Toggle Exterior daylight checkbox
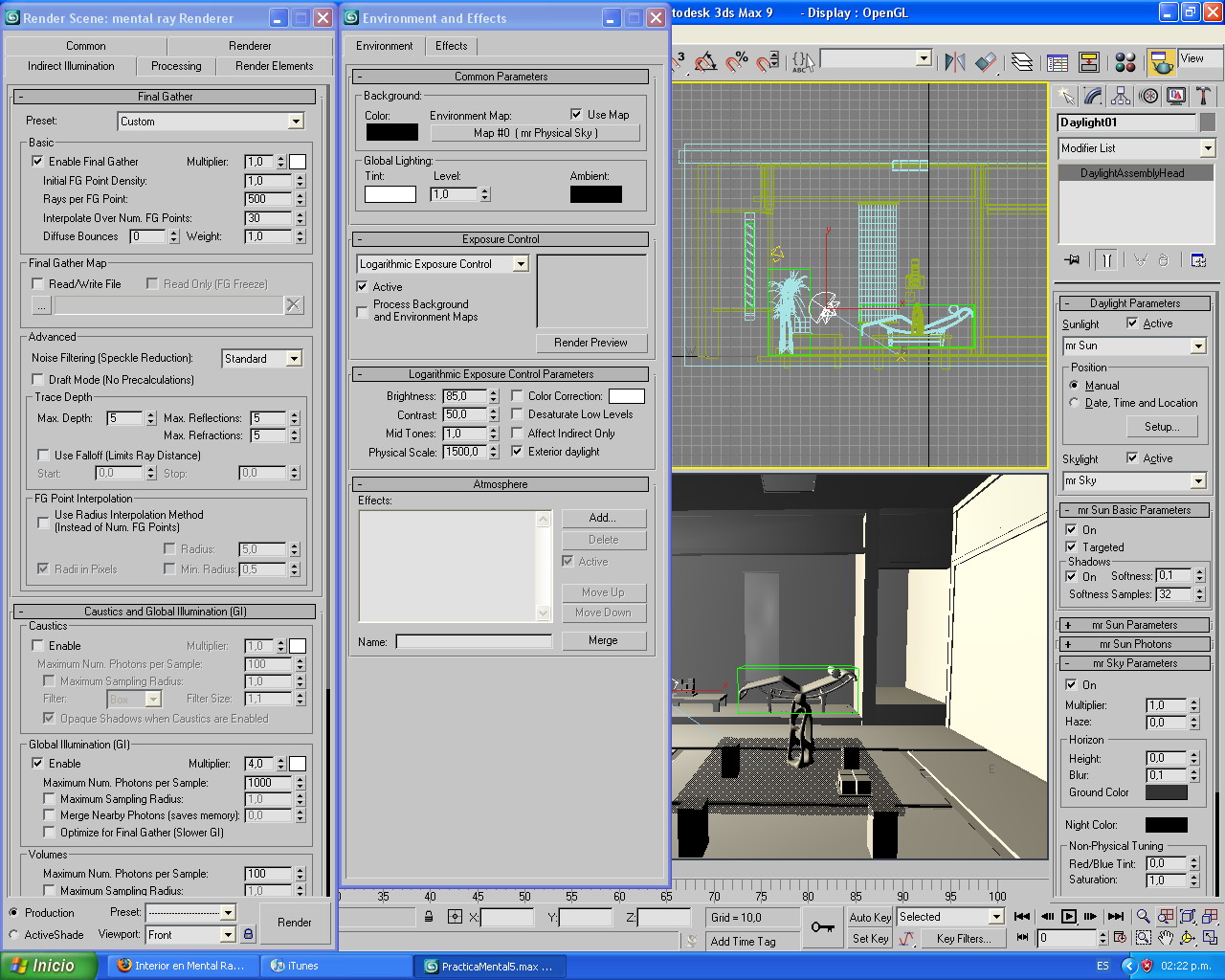Image resolution: width=1225 pixels, height=980 pixels. tap(517, 452)
